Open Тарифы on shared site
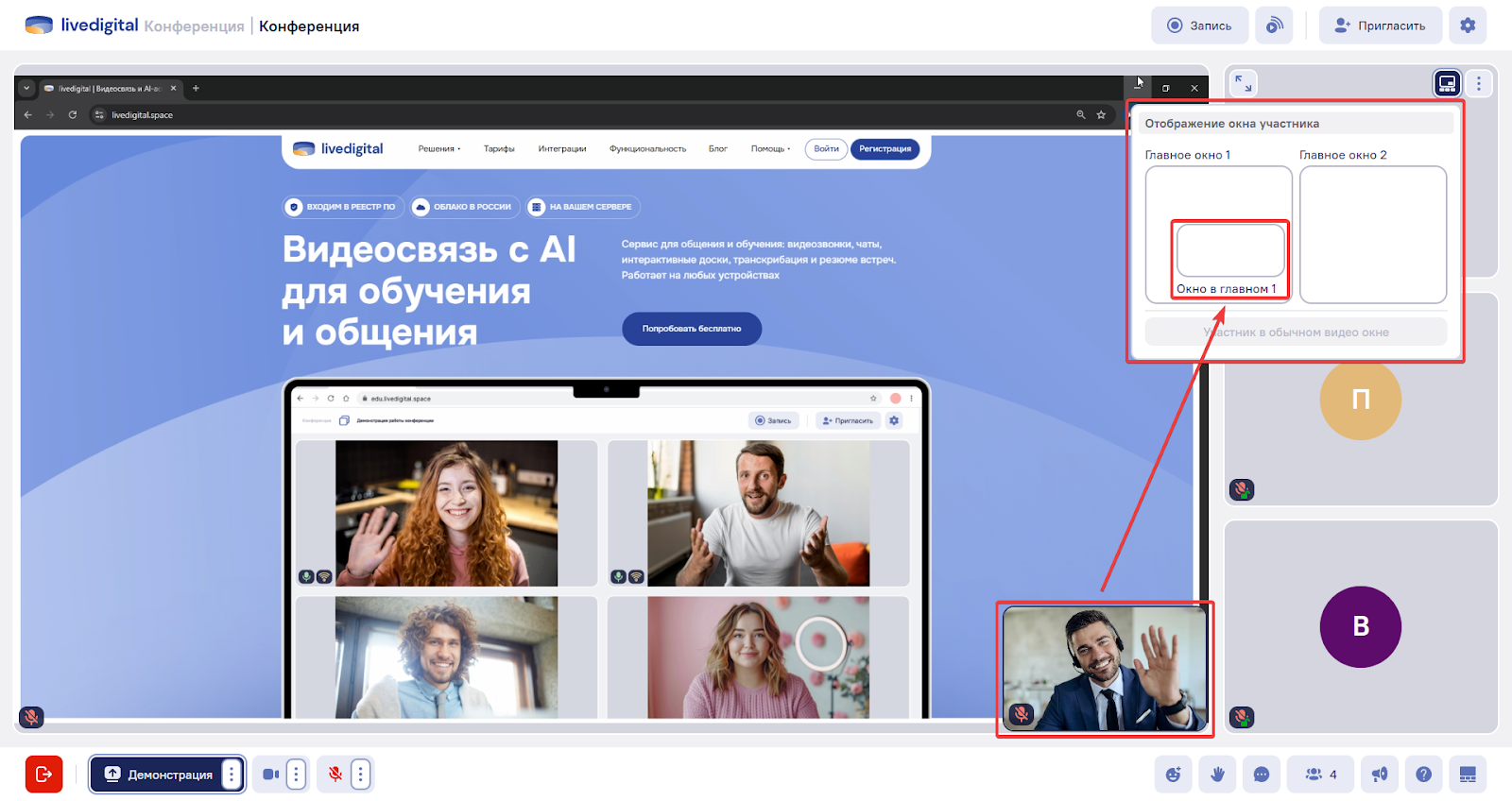 pos(499,149)
